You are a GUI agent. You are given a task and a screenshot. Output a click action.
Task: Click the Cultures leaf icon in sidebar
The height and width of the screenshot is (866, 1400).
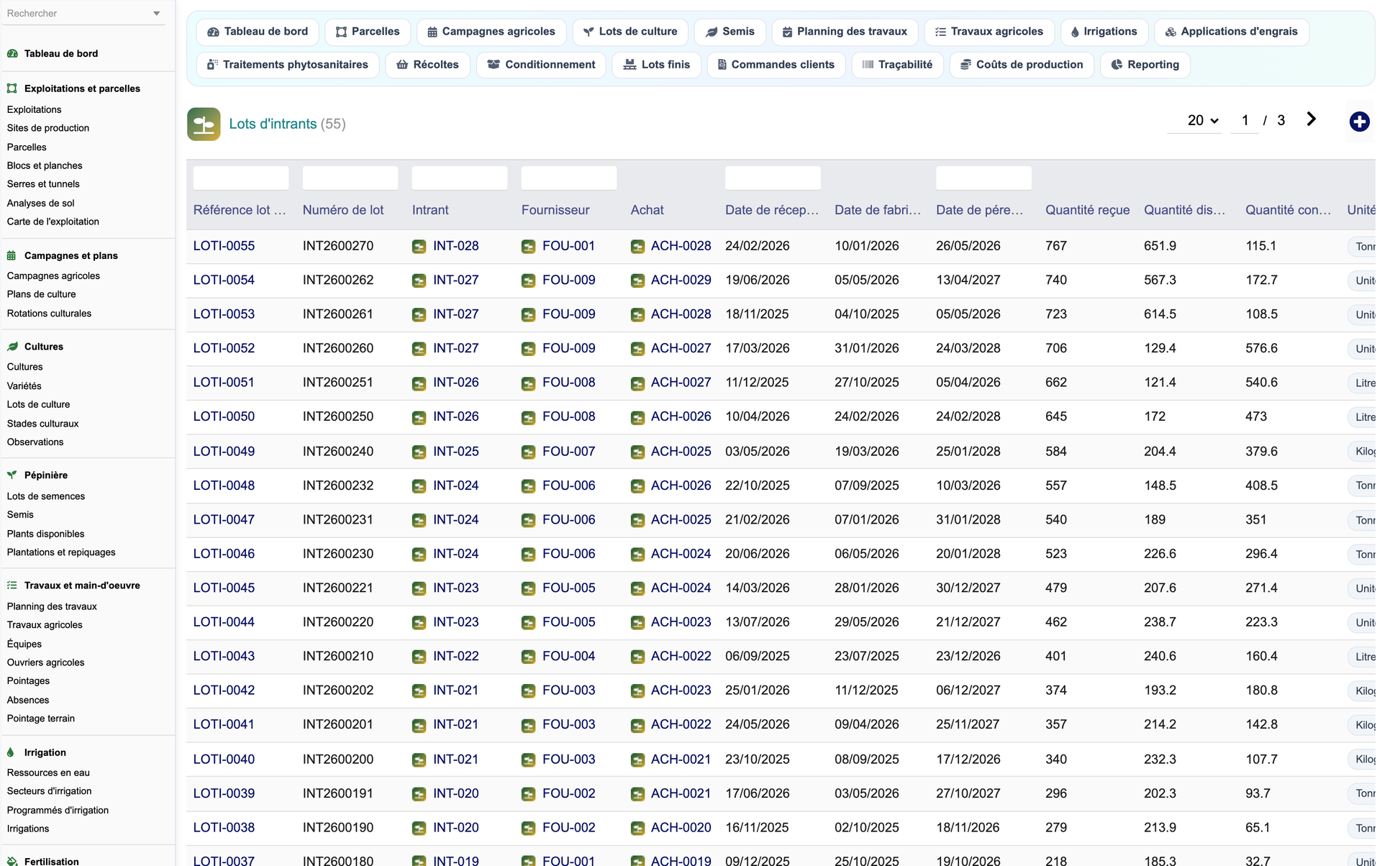[x=12, y=347]
